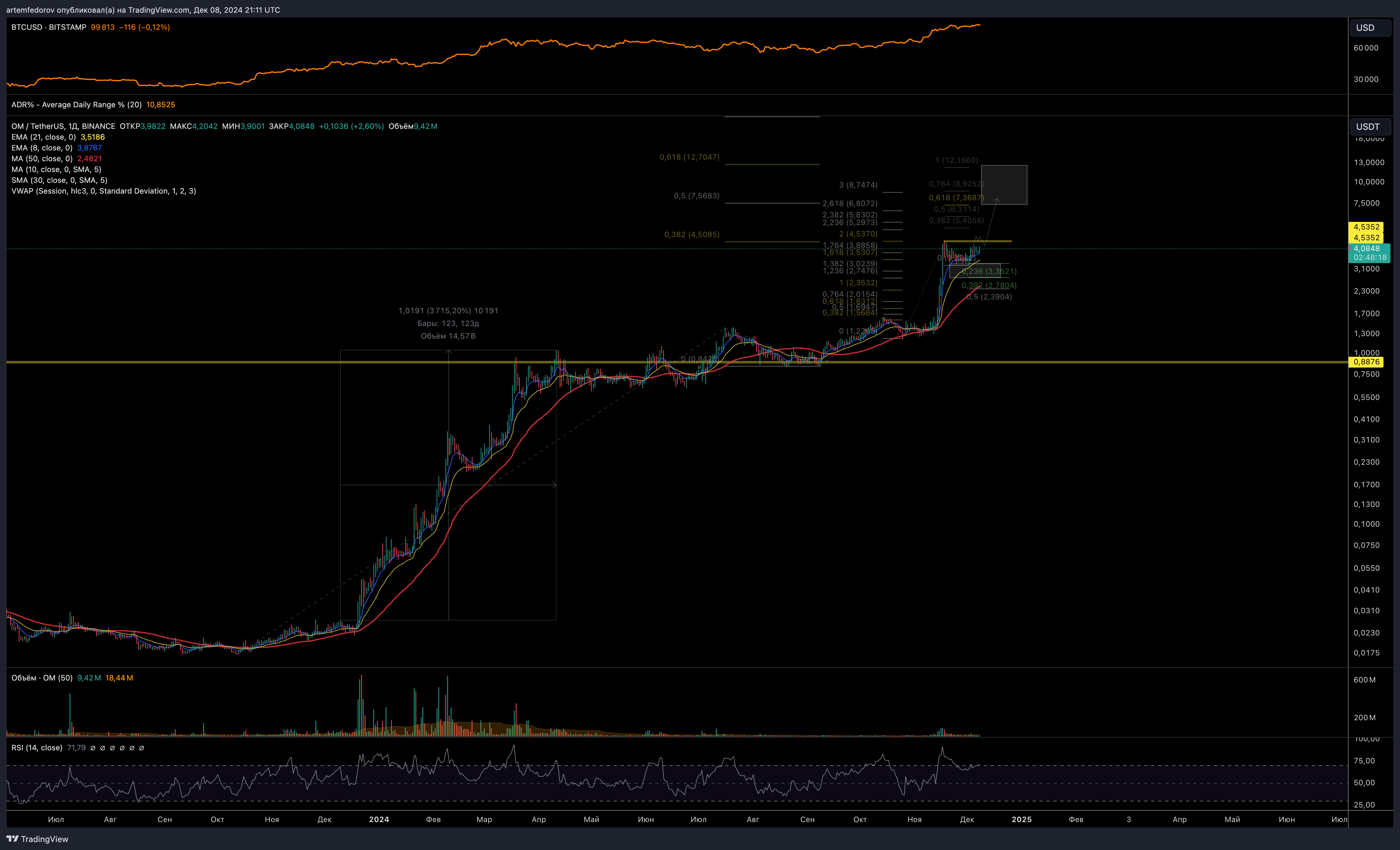
Task: Click the upper yellow 4,5352 price label
Action: (x=1366, y=227)
